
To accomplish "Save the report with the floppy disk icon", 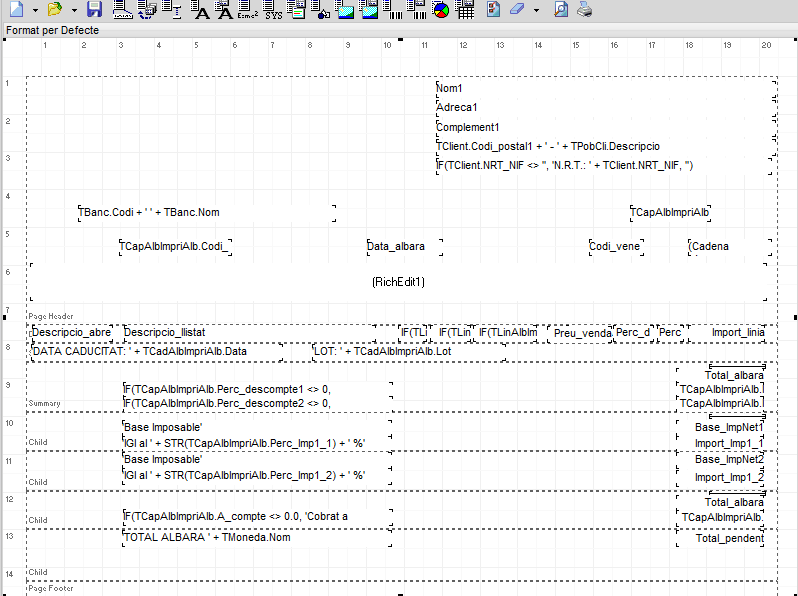I will click(94, 9).
